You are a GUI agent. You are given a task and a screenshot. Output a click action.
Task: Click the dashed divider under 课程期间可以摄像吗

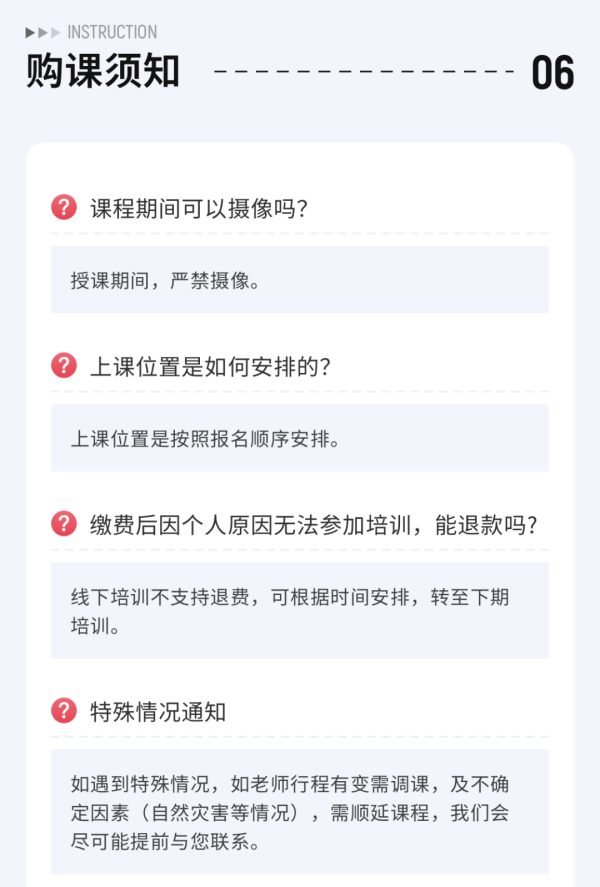[300, 233]
